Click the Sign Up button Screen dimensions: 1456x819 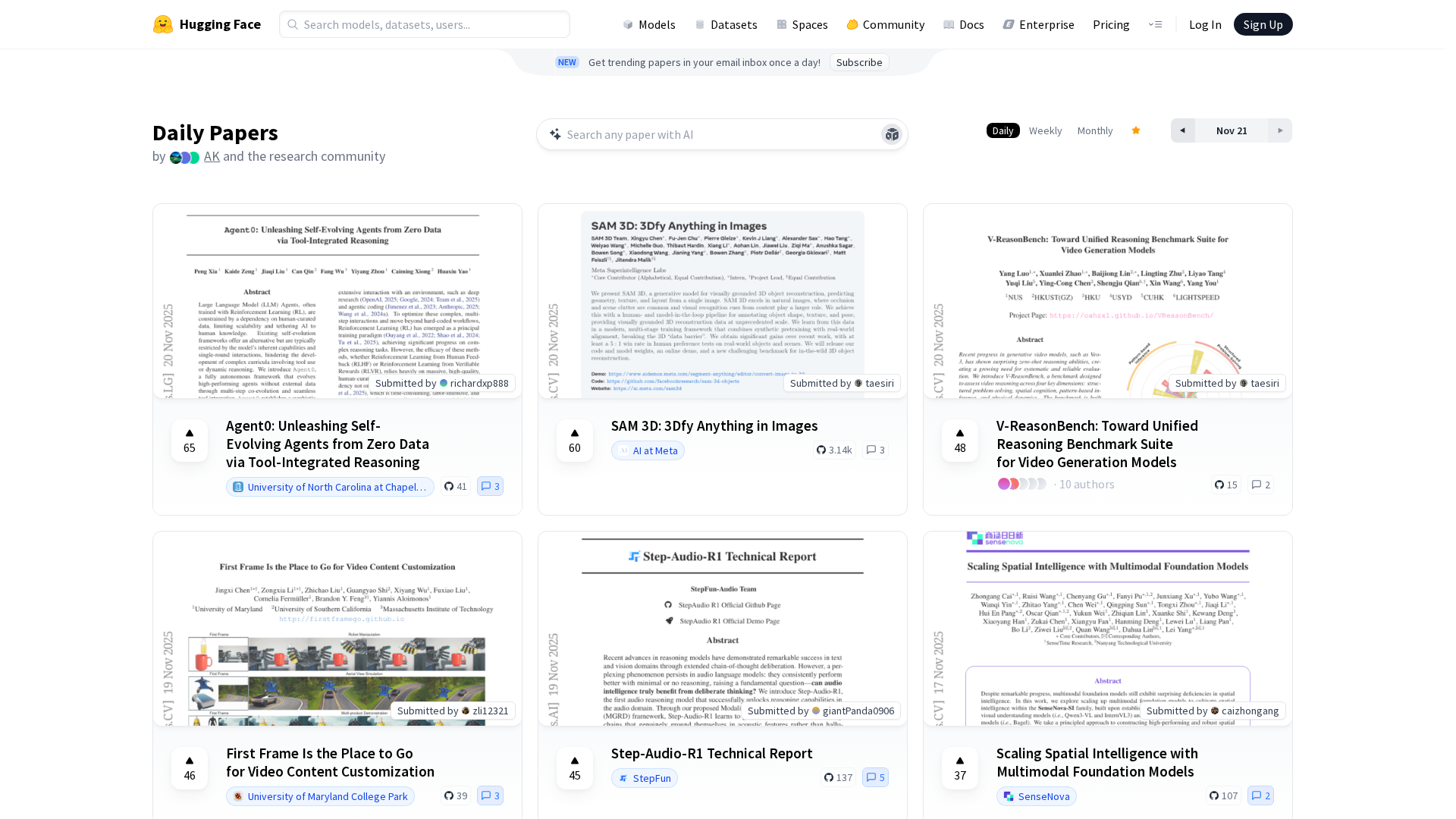click(x=1263, y=24)
